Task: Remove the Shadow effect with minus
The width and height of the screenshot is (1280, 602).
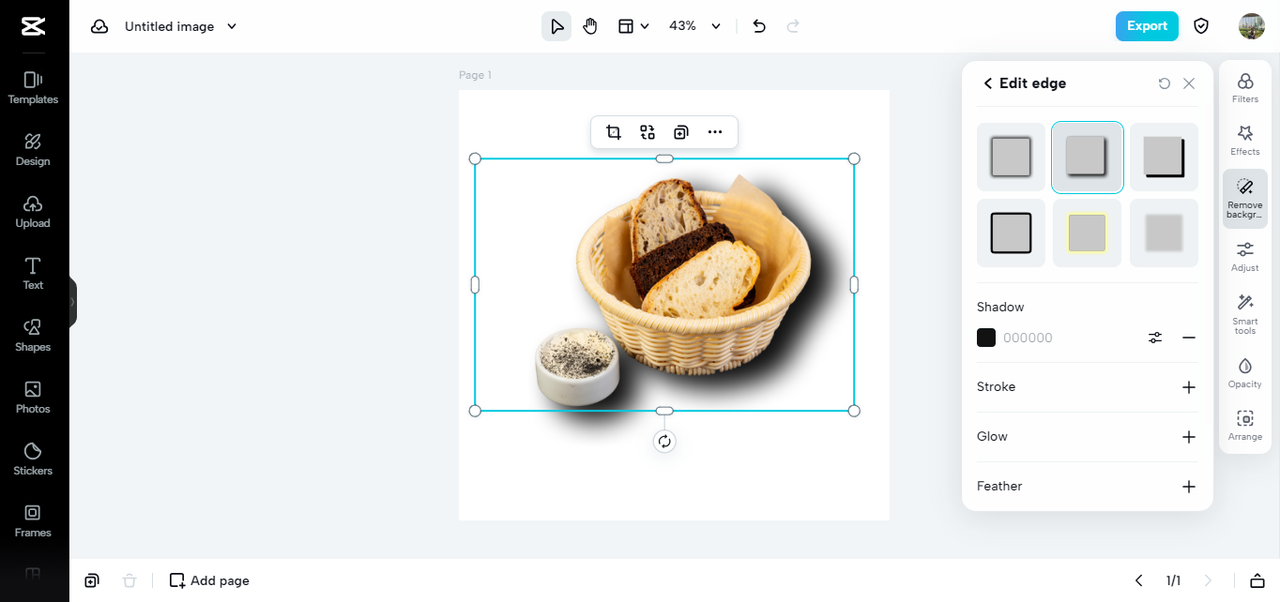Action: point(1189,338)
